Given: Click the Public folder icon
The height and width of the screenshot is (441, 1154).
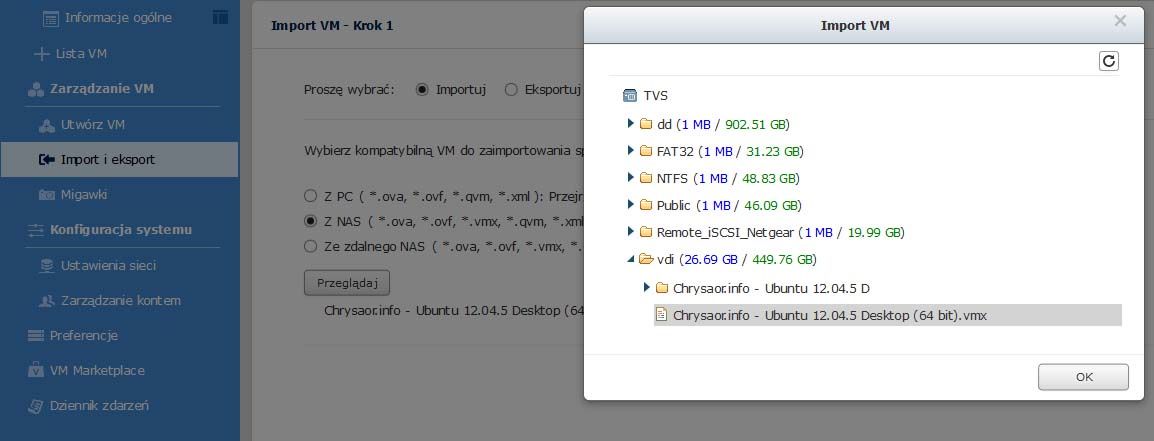Looking at the screenshot, I should pyautogui.click(x=646, y=205).
